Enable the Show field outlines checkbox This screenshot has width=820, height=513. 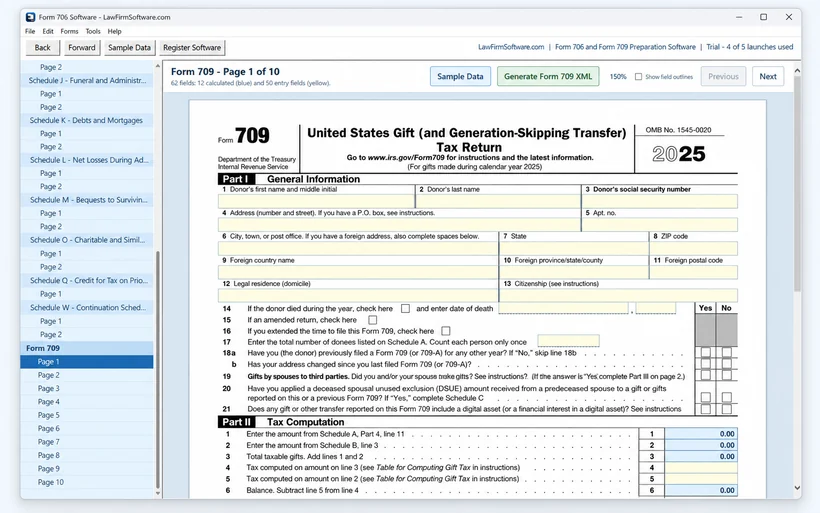[639, 77]
